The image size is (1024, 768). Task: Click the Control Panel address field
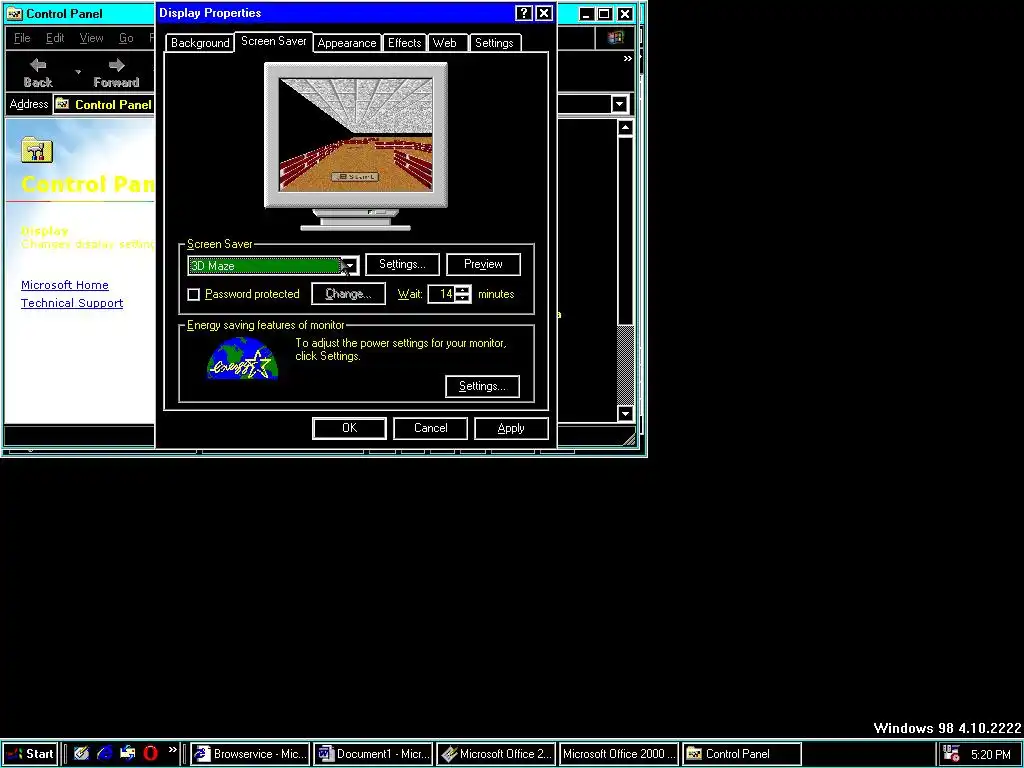click(104, 104)
